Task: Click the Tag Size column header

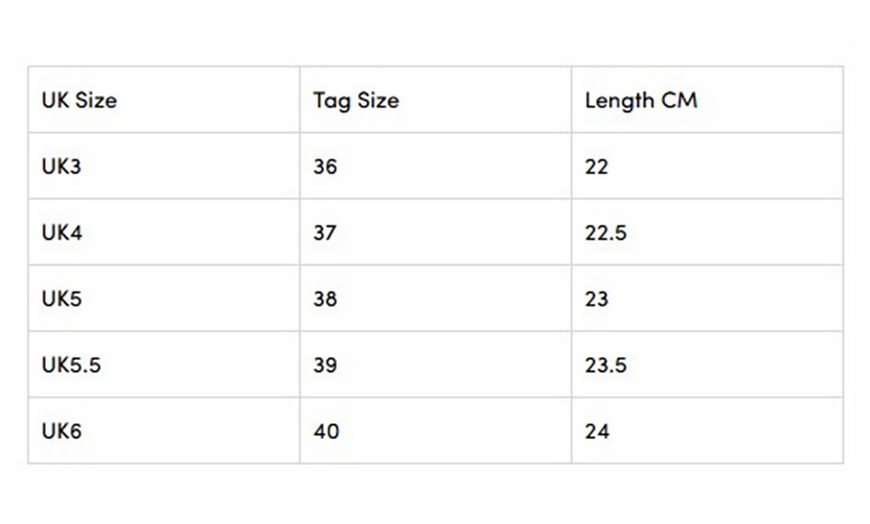Action: (356, 100)
